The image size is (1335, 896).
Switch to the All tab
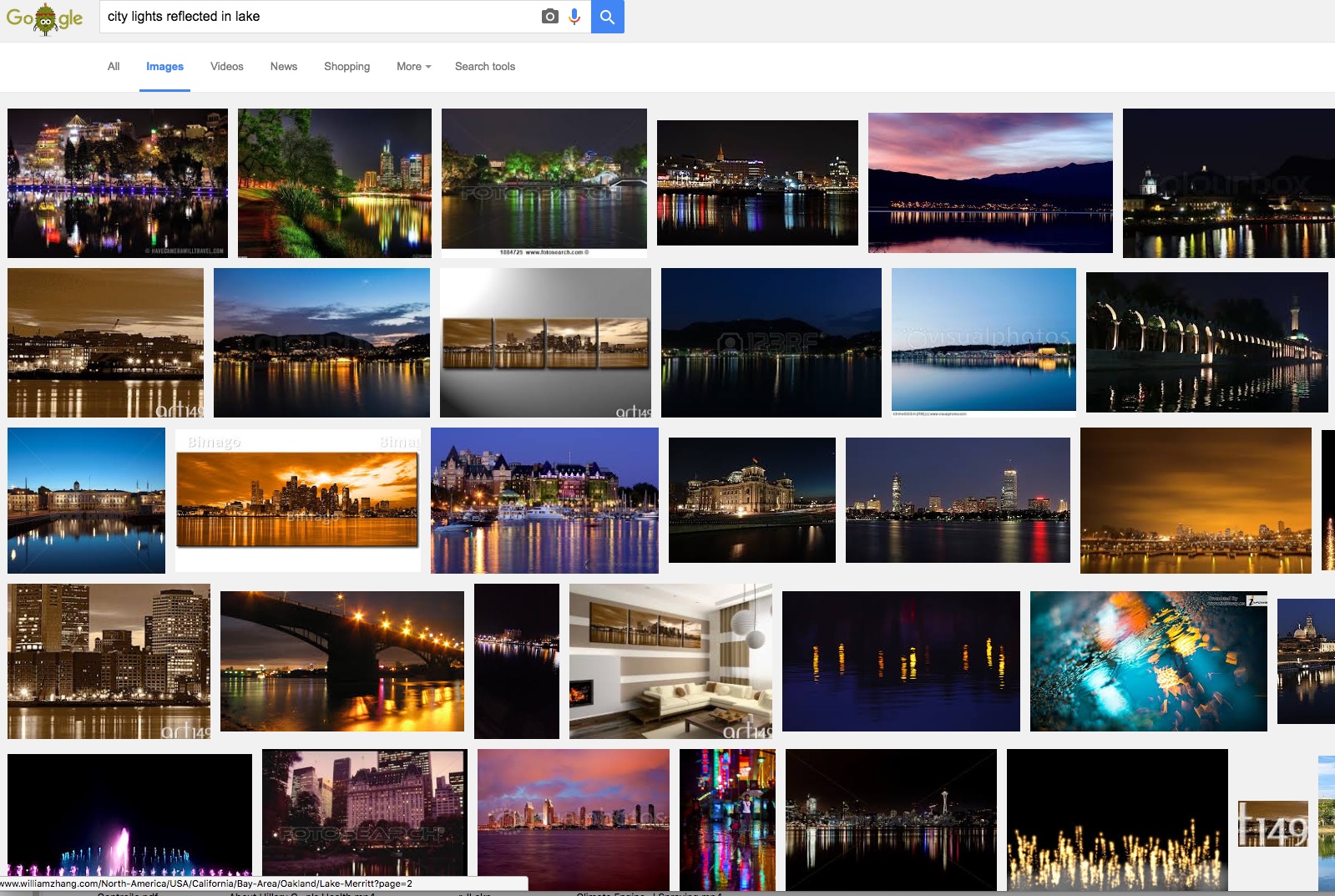pos(114,67)
